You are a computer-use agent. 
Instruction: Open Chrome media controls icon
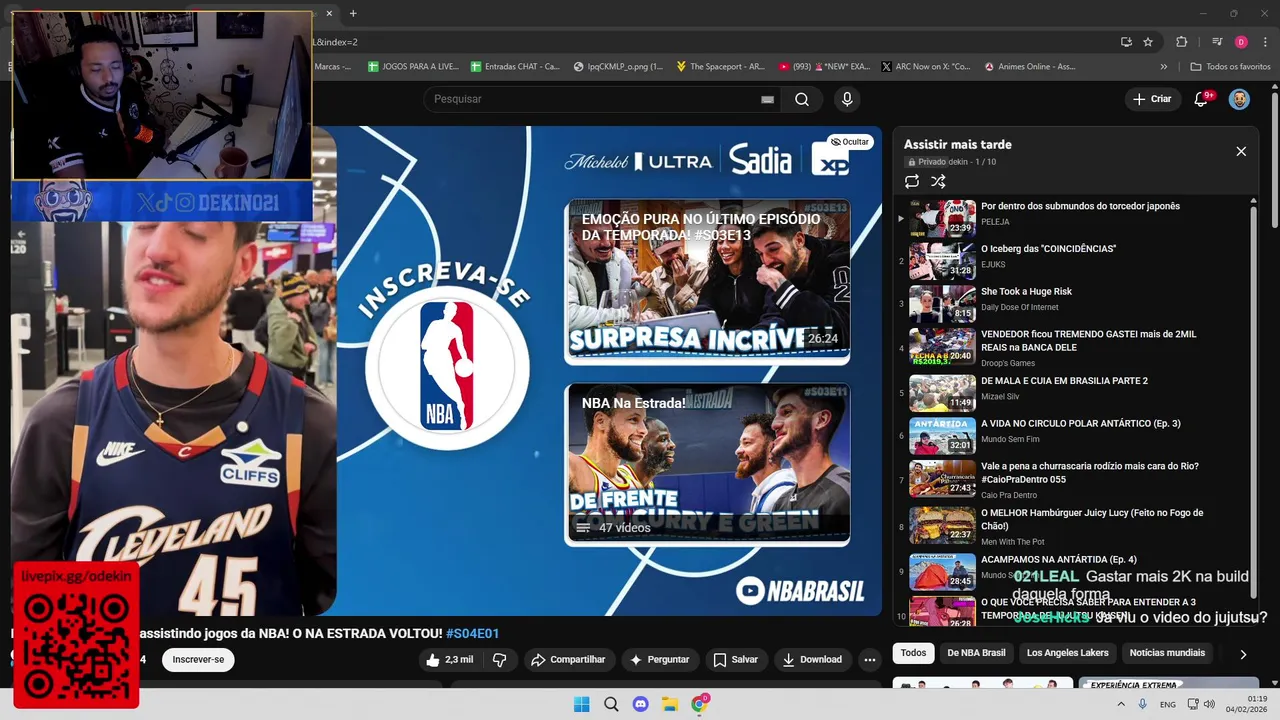coord(1217,42)
